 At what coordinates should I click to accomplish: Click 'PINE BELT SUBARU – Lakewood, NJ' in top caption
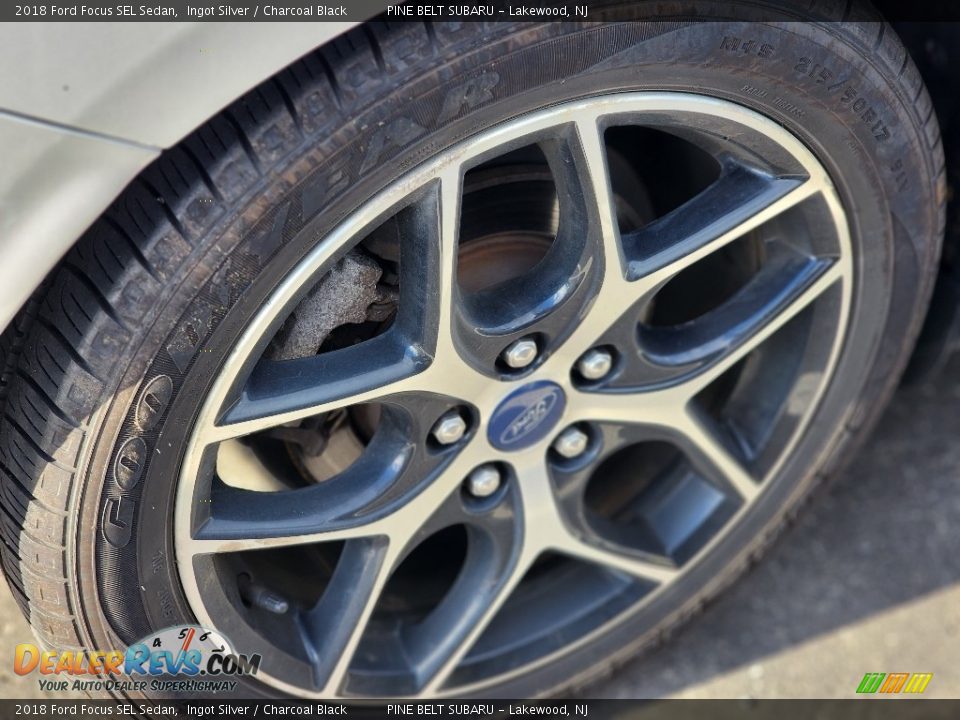tap(487, 10)
